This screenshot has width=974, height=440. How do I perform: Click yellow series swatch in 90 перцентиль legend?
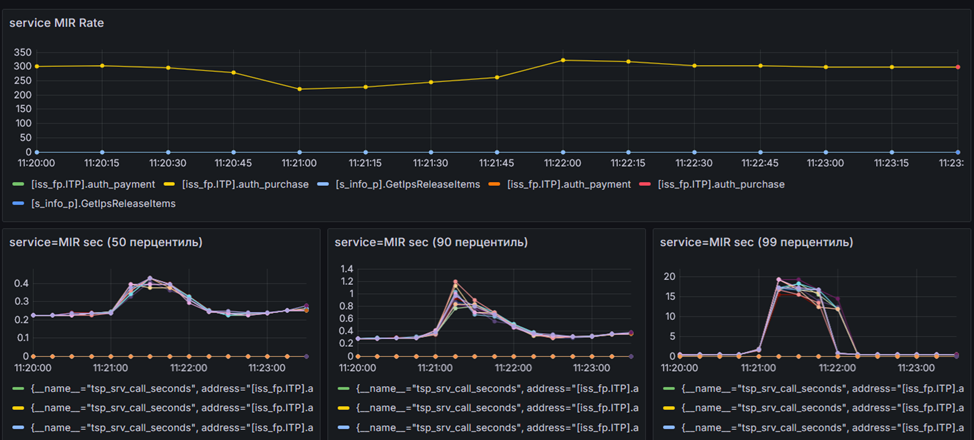point(344,408)
